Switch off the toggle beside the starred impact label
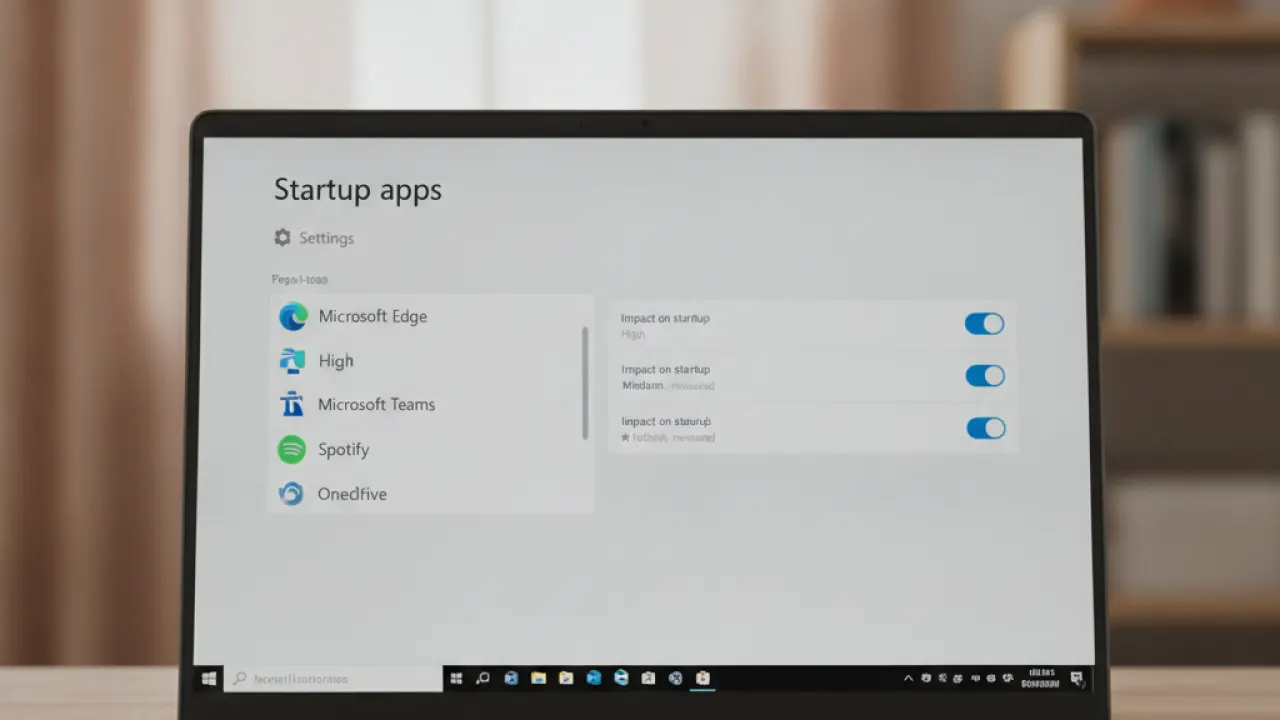Screen dimensions: 1280x720 coord(986,428)
